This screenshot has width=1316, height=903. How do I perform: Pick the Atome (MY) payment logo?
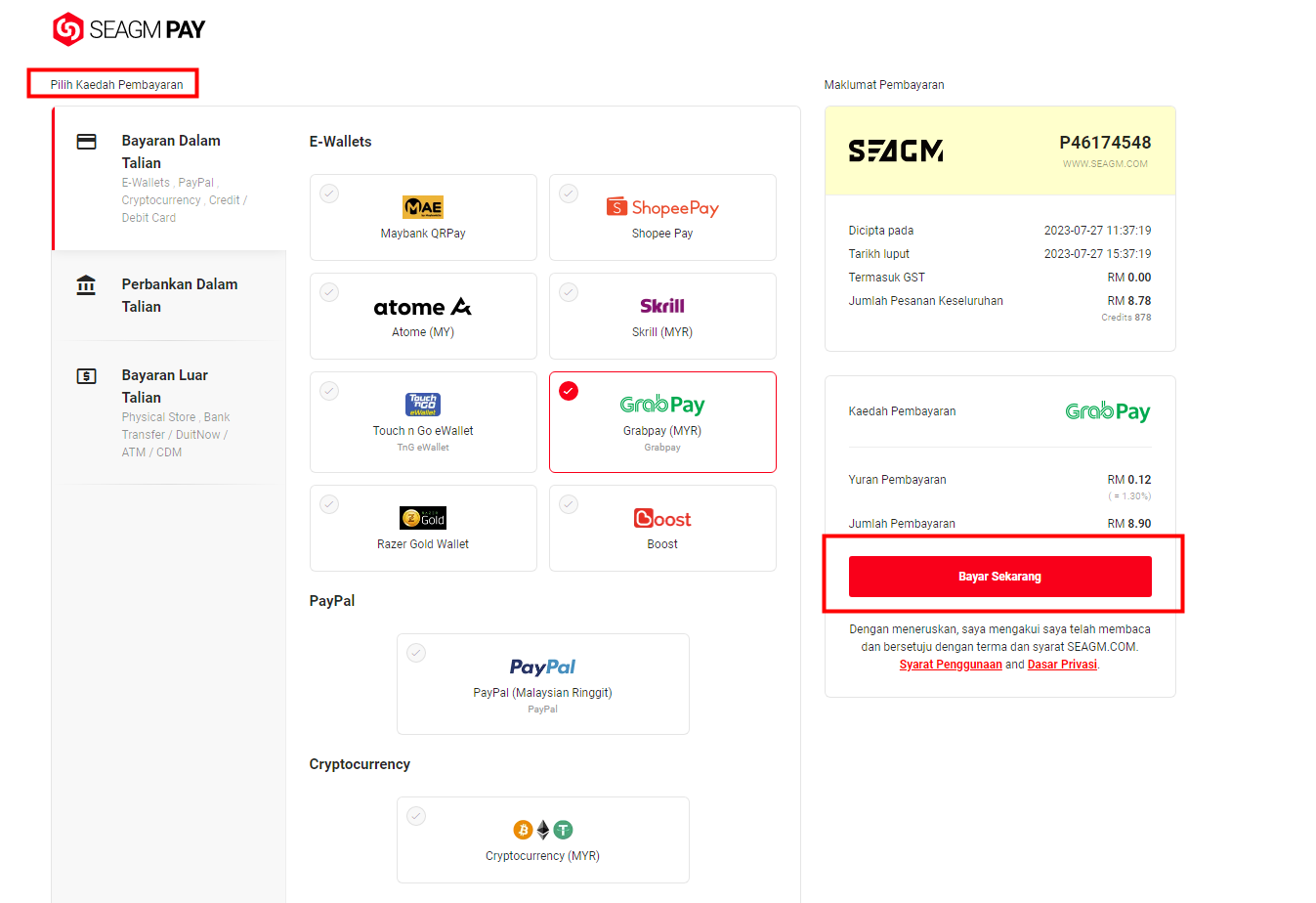pos(423,307)
